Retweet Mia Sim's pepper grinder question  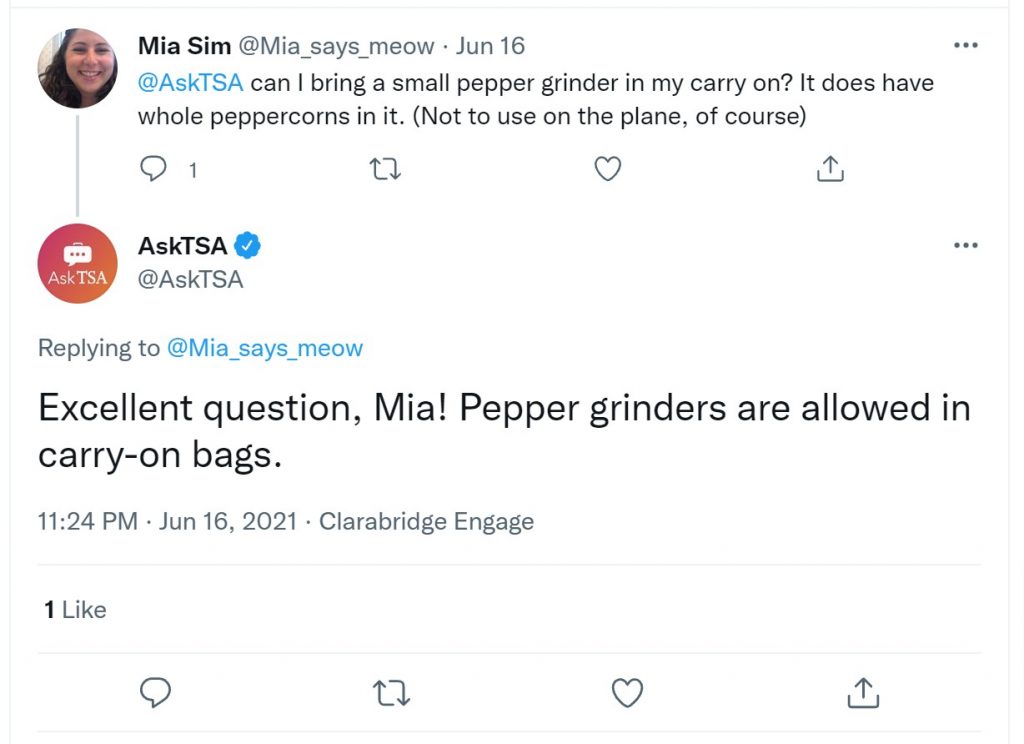(385, 170)
